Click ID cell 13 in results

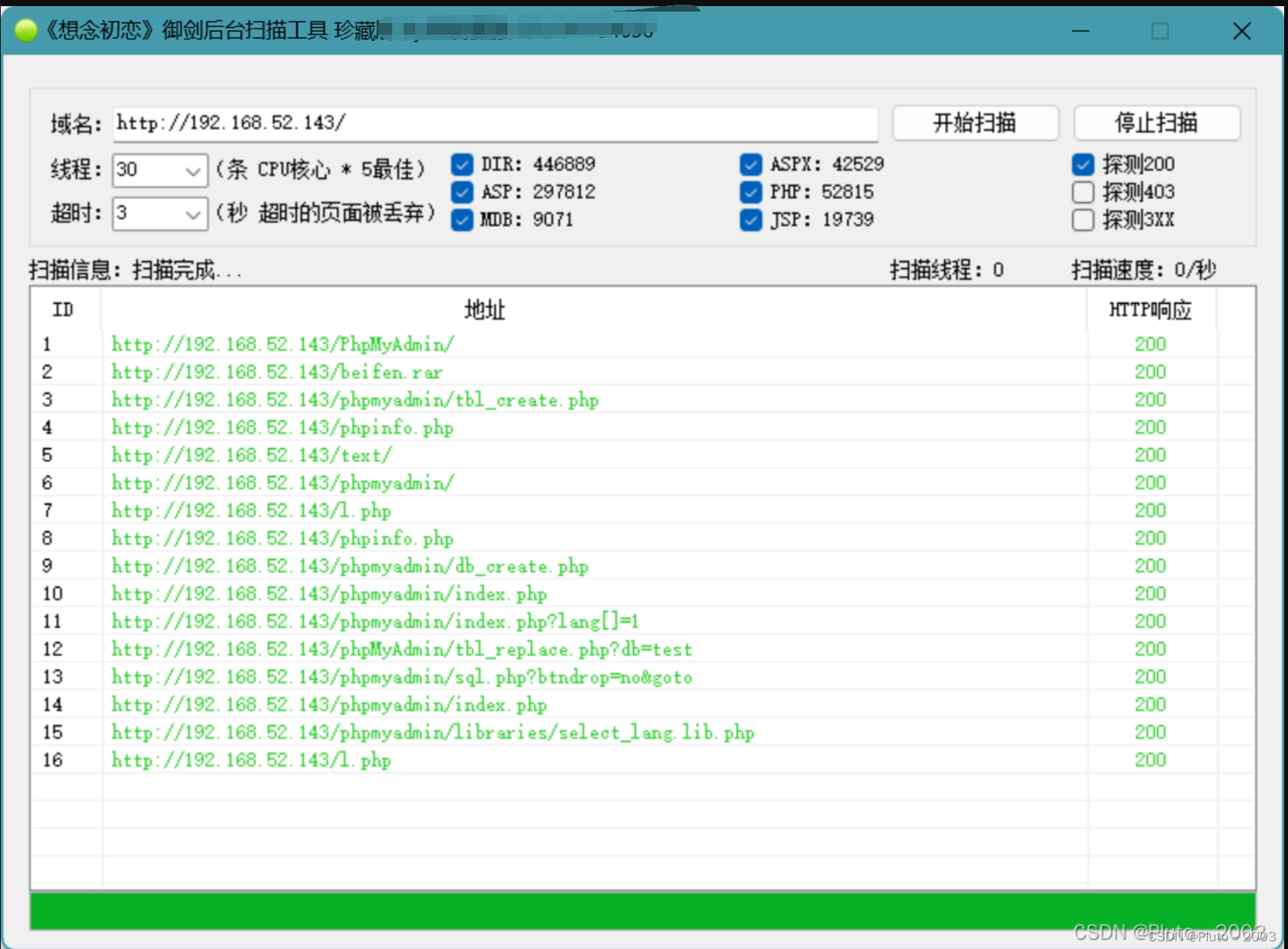[x=52, y=677]
